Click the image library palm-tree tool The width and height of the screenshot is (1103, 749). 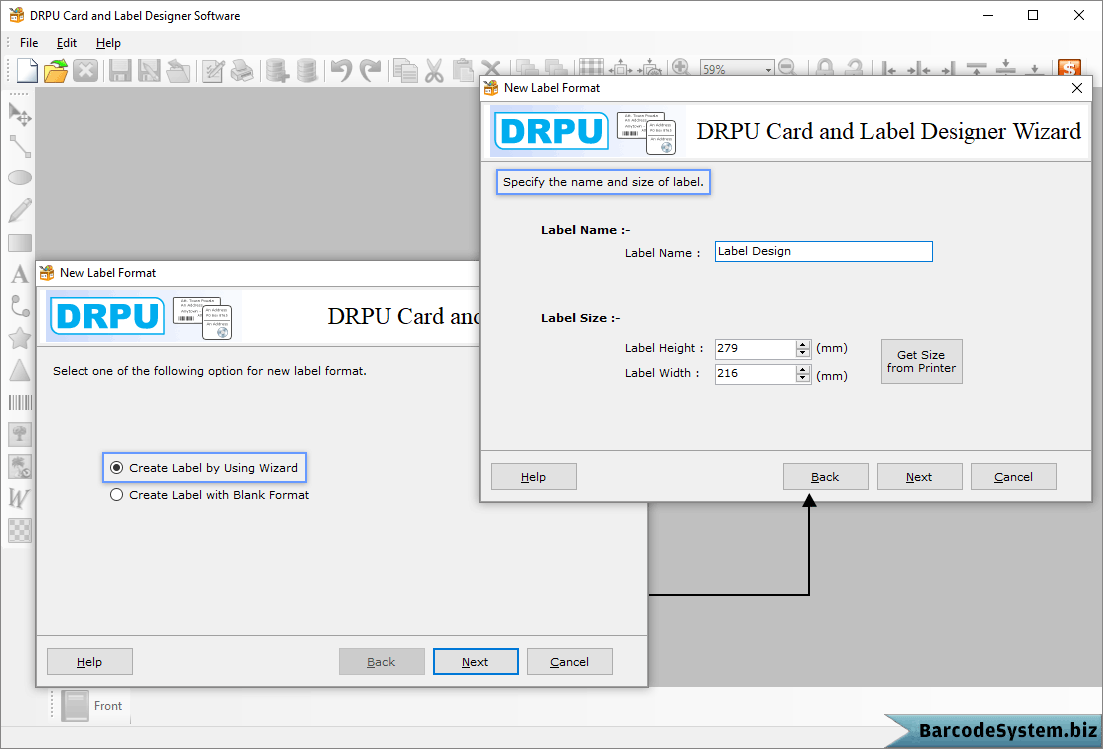20,466
